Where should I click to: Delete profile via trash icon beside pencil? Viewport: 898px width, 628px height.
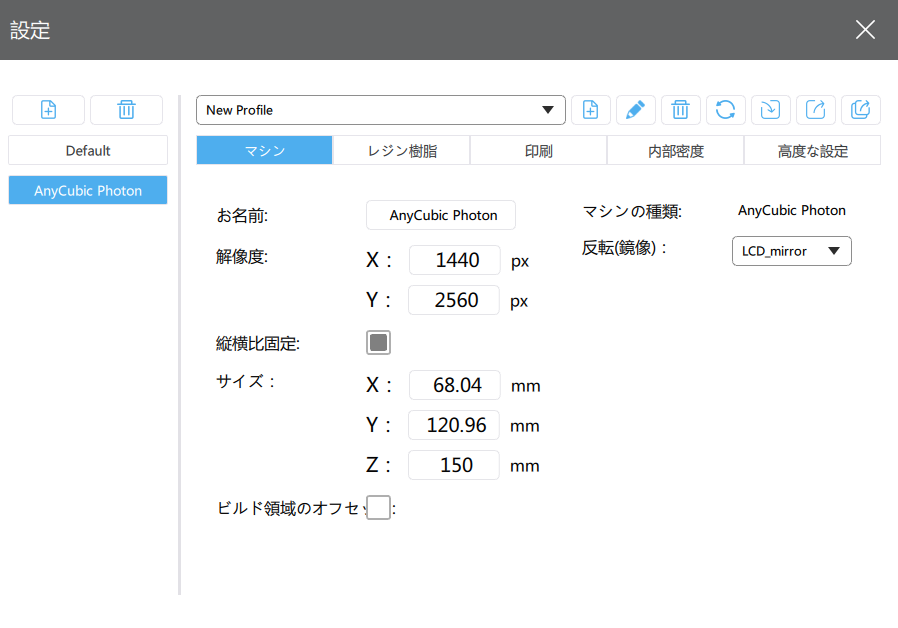click(x=680, y=109)
